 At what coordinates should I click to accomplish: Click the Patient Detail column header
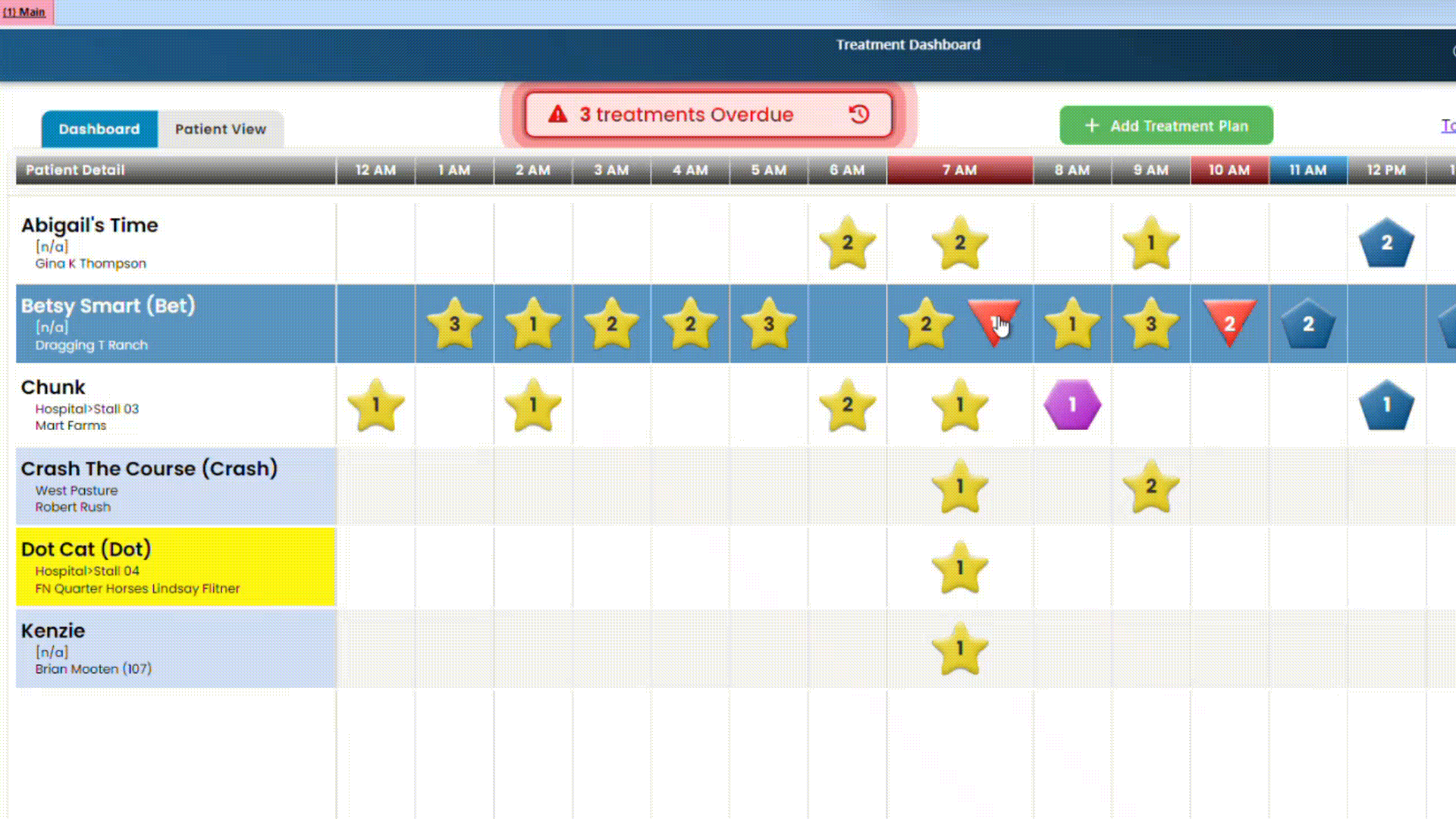coord(176,170)
